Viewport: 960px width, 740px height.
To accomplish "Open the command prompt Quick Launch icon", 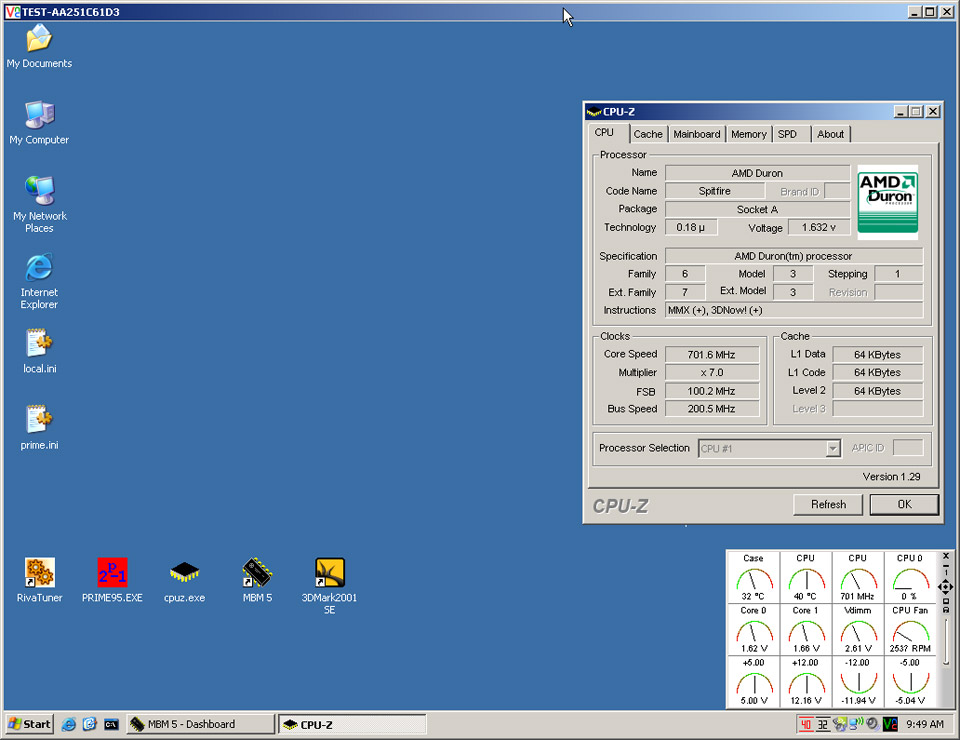I will [111, 725].
